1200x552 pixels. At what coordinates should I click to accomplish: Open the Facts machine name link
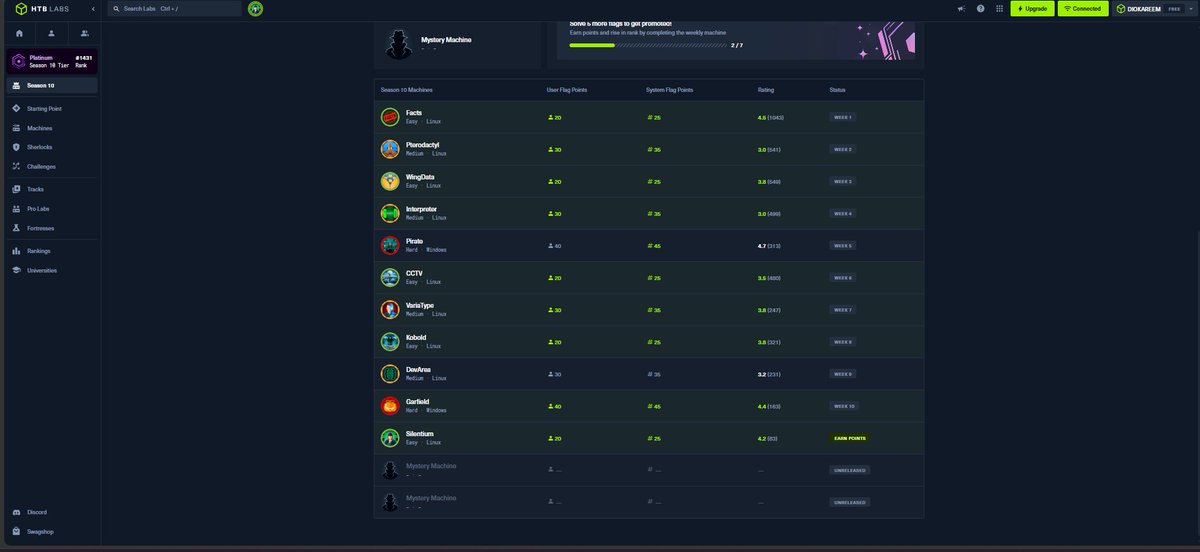414,113
